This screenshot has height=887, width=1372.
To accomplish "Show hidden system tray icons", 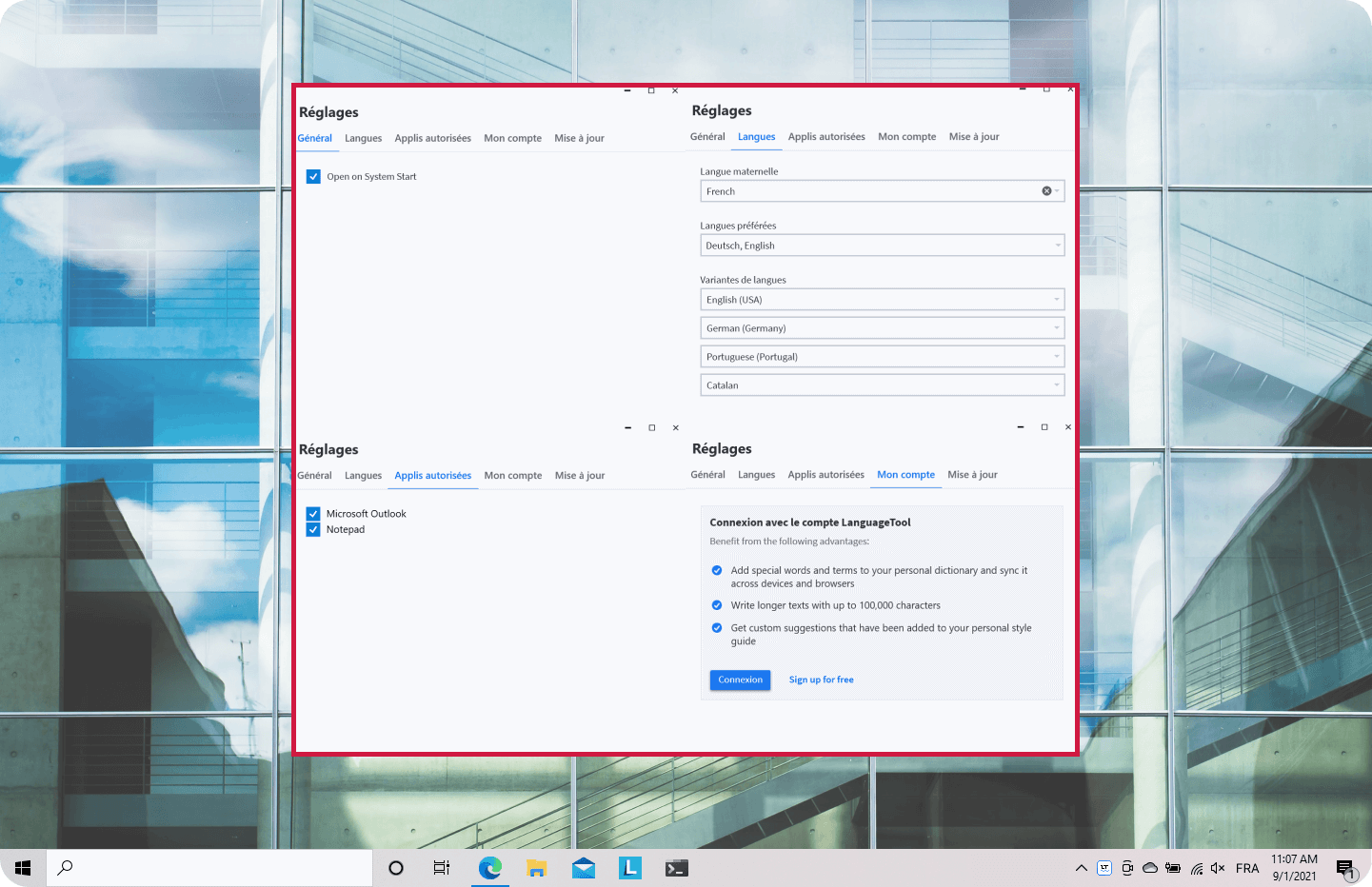I will point(1082,868).
